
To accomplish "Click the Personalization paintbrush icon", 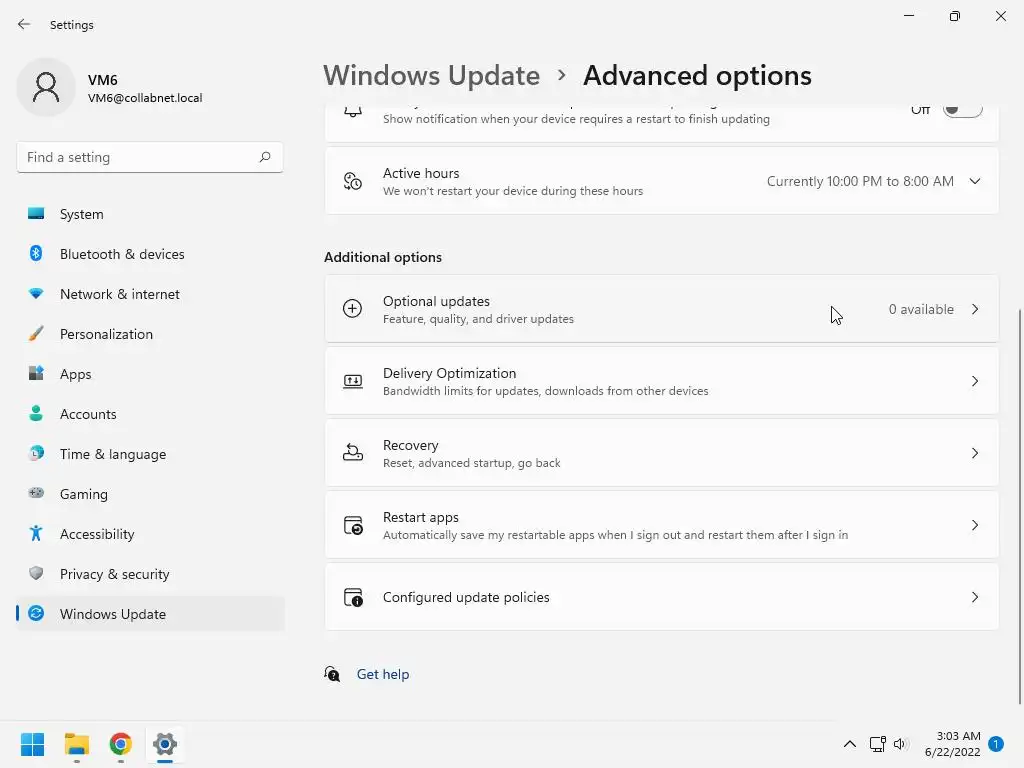I will 36,334.
